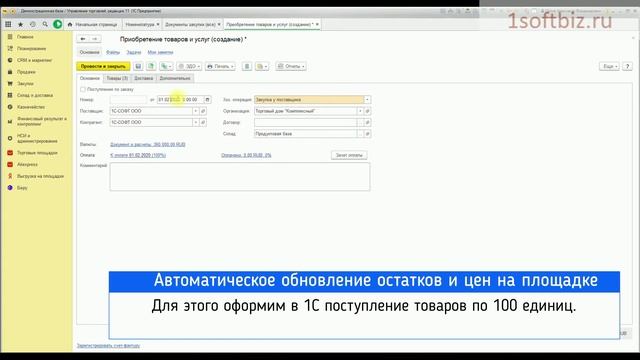
Task: Open the Оплачено payment link
Action: [x=246, y=155]
